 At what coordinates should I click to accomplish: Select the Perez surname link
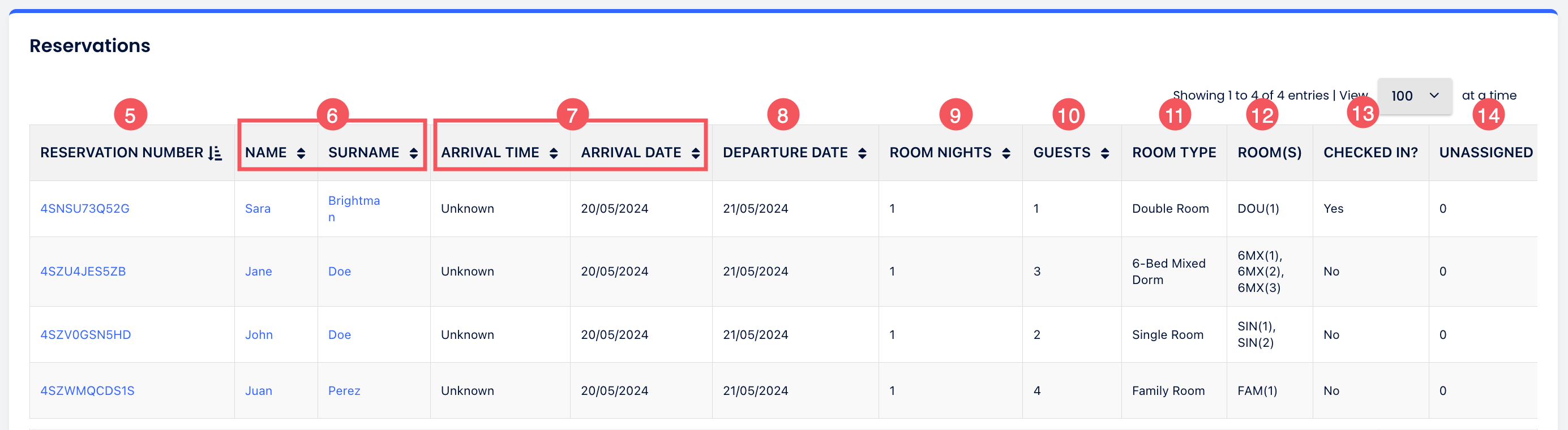[x=344, y=390]
